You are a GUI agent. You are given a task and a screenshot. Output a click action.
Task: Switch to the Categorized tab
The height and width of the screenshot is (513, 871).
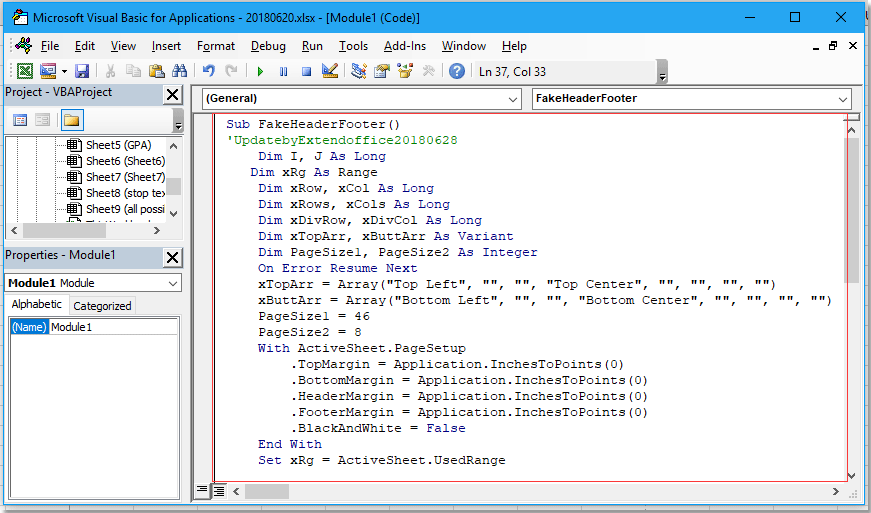(x=102, y=306)
